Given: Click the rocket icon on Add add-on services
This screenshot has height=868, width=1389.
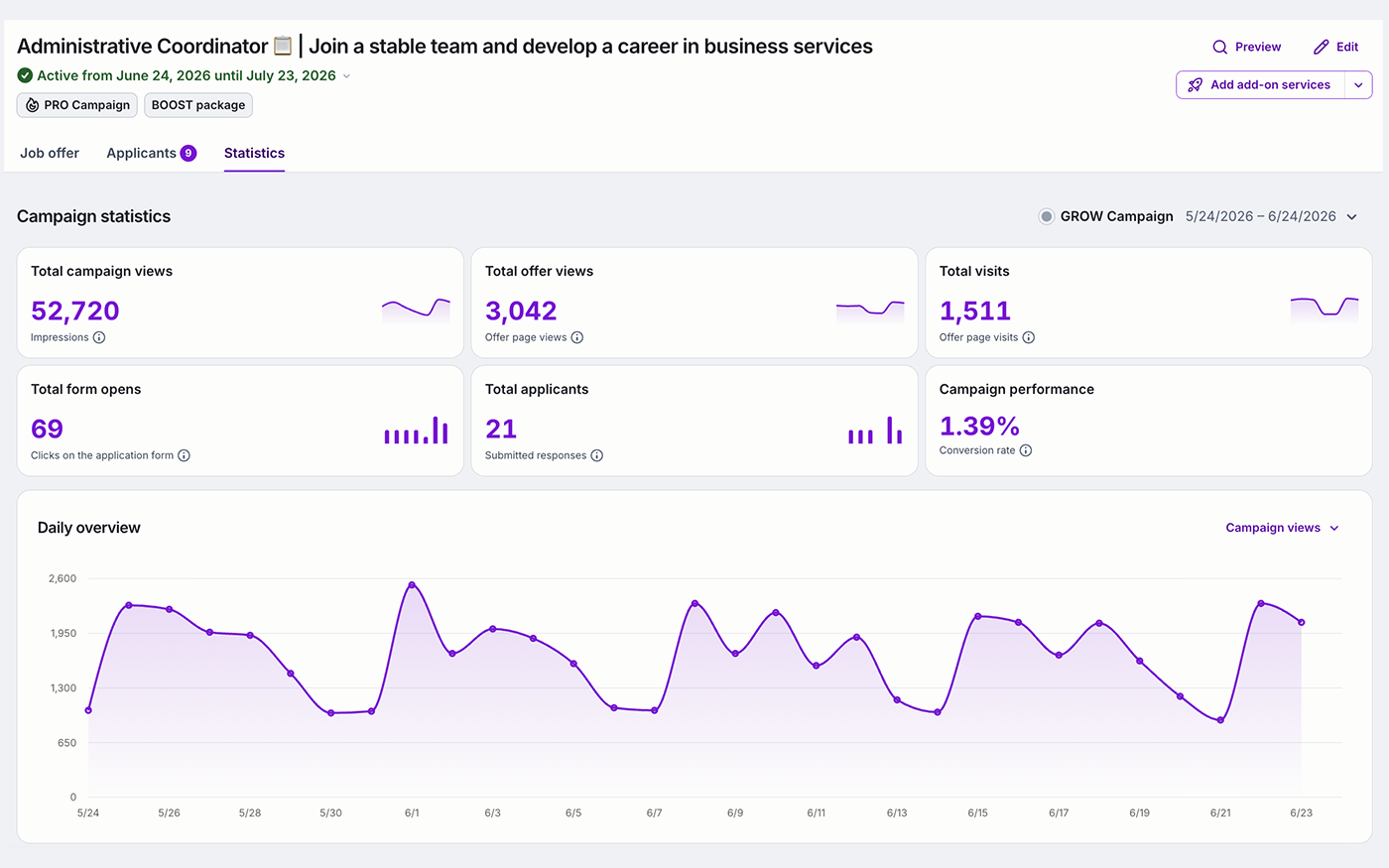Looking at the screenshot, I should [x=1196, y=85].
